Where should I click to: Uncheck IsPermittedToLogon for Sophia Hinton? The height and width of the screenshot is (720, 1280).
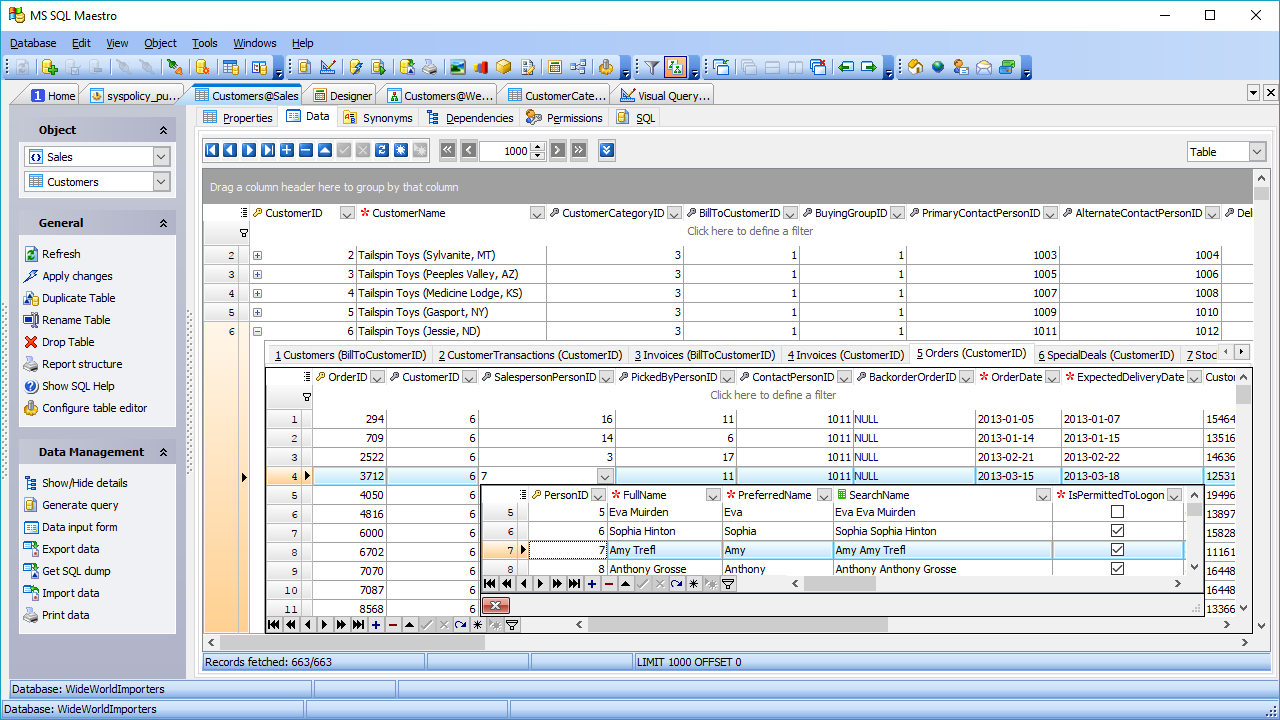[x=1117, y=531]
